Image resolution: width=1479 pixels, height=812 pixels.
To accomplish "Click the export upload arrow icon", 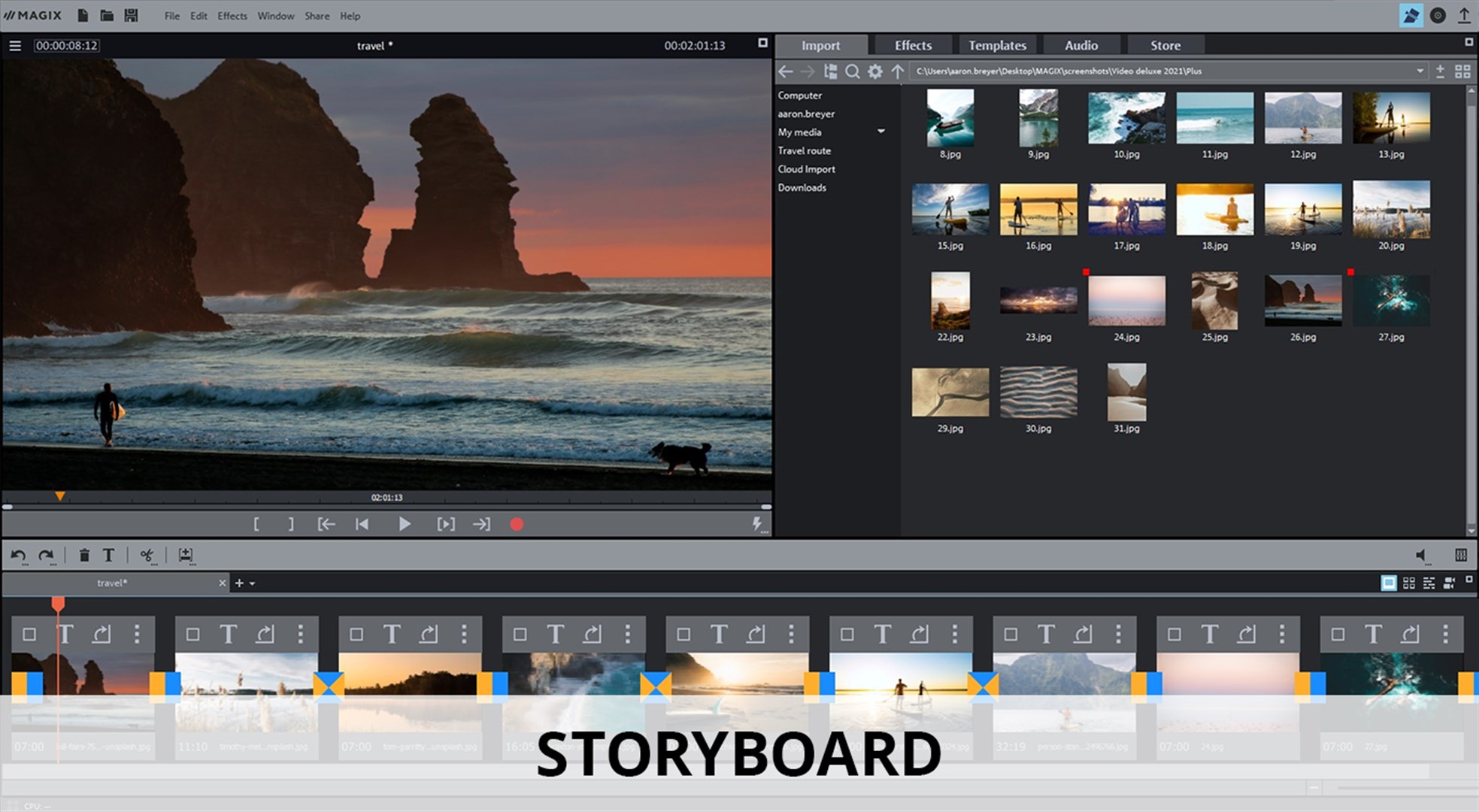I will point(1464,15).
